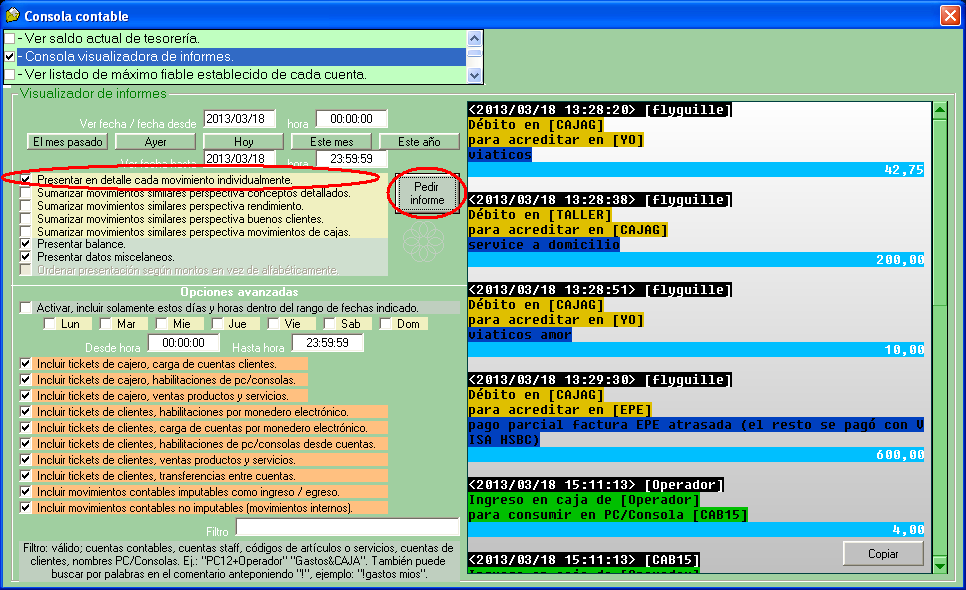Click the start date field 2013/03/18
The image size is (966, 590).
coord(240,119)
